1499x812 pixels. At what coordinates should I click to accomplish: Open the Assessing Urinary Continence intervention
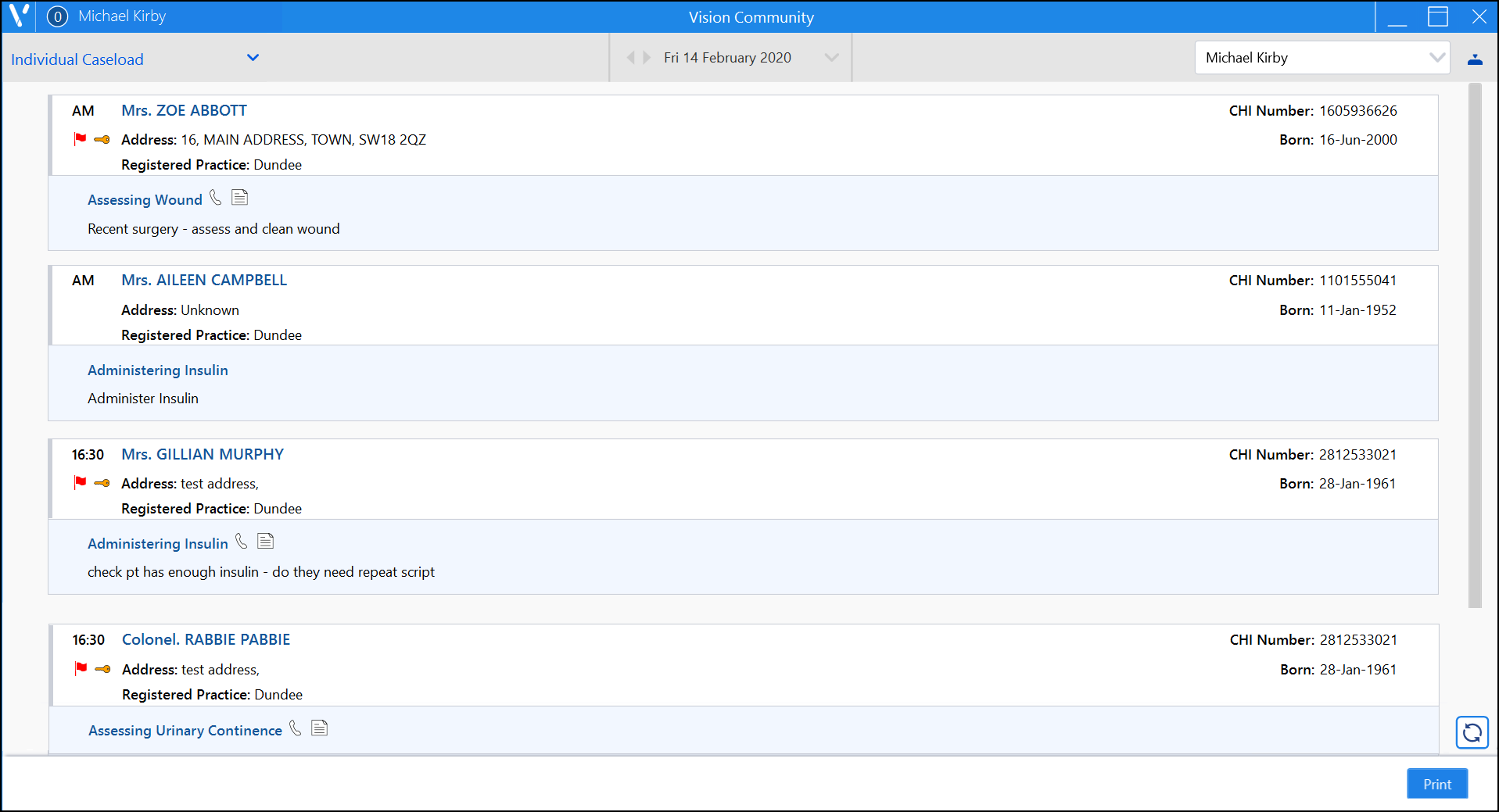click(185, 731)
